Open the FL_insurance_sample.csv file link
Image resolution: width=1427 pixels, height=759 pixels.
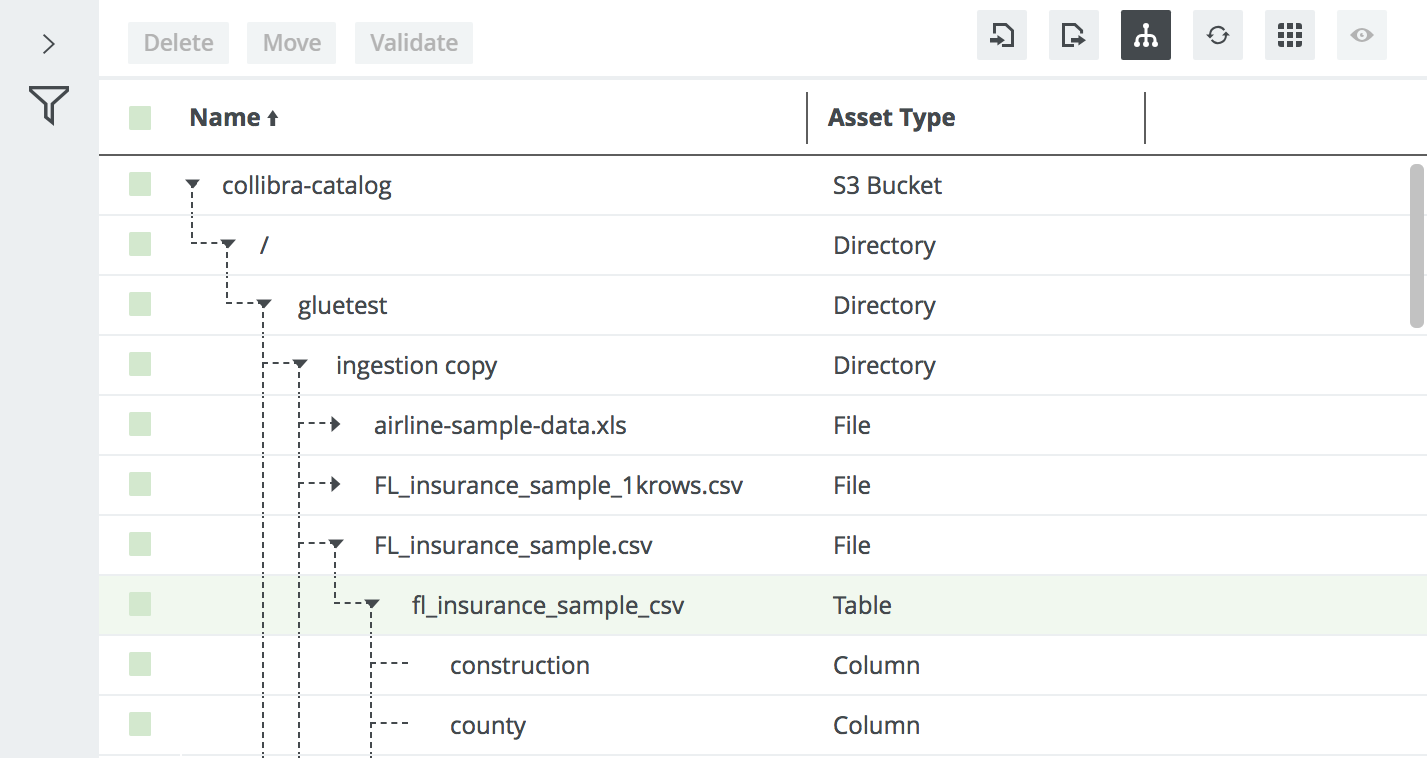point(512,545)
